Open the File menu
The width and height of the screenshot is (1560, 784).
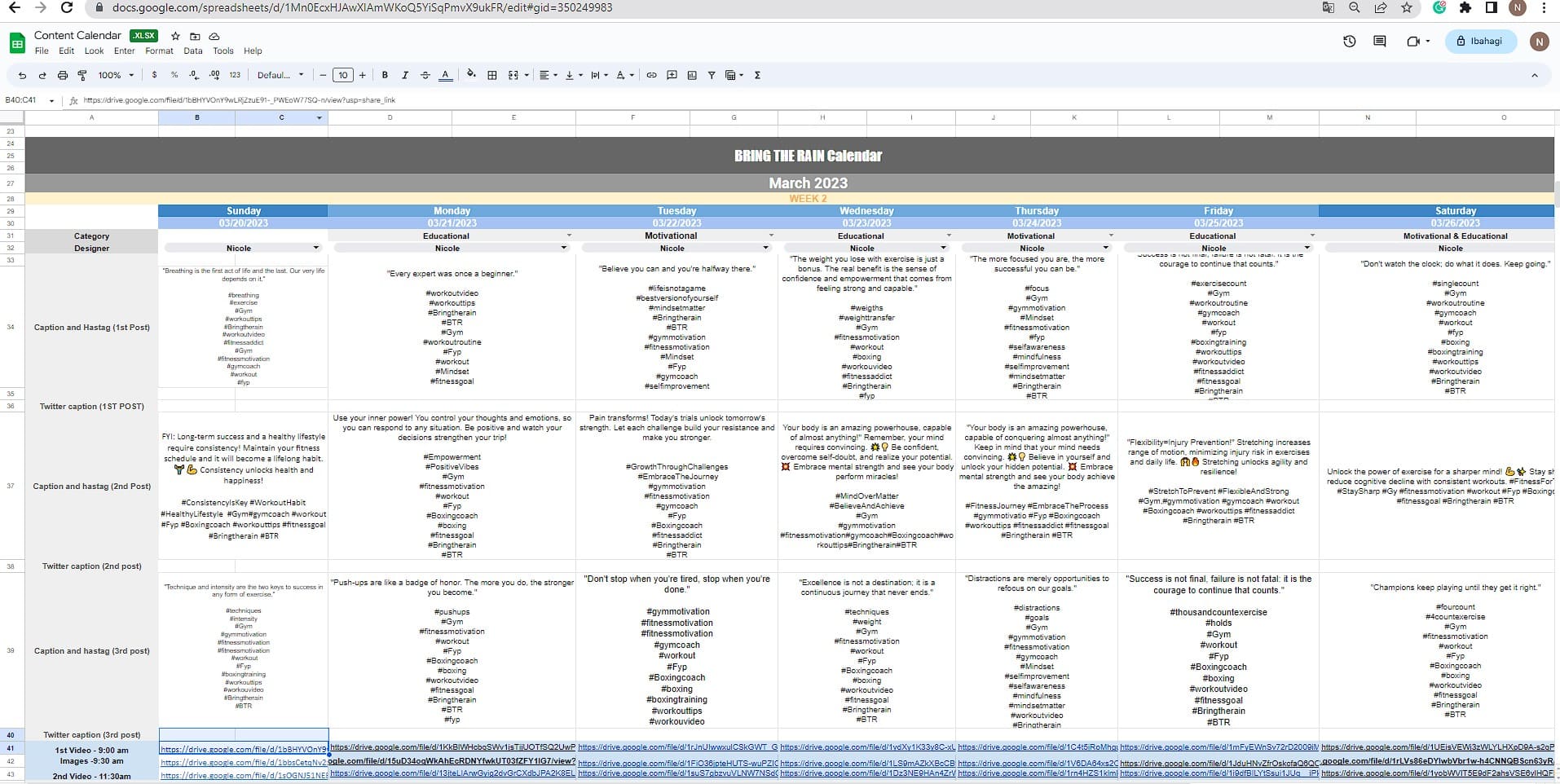pos(42,51)
